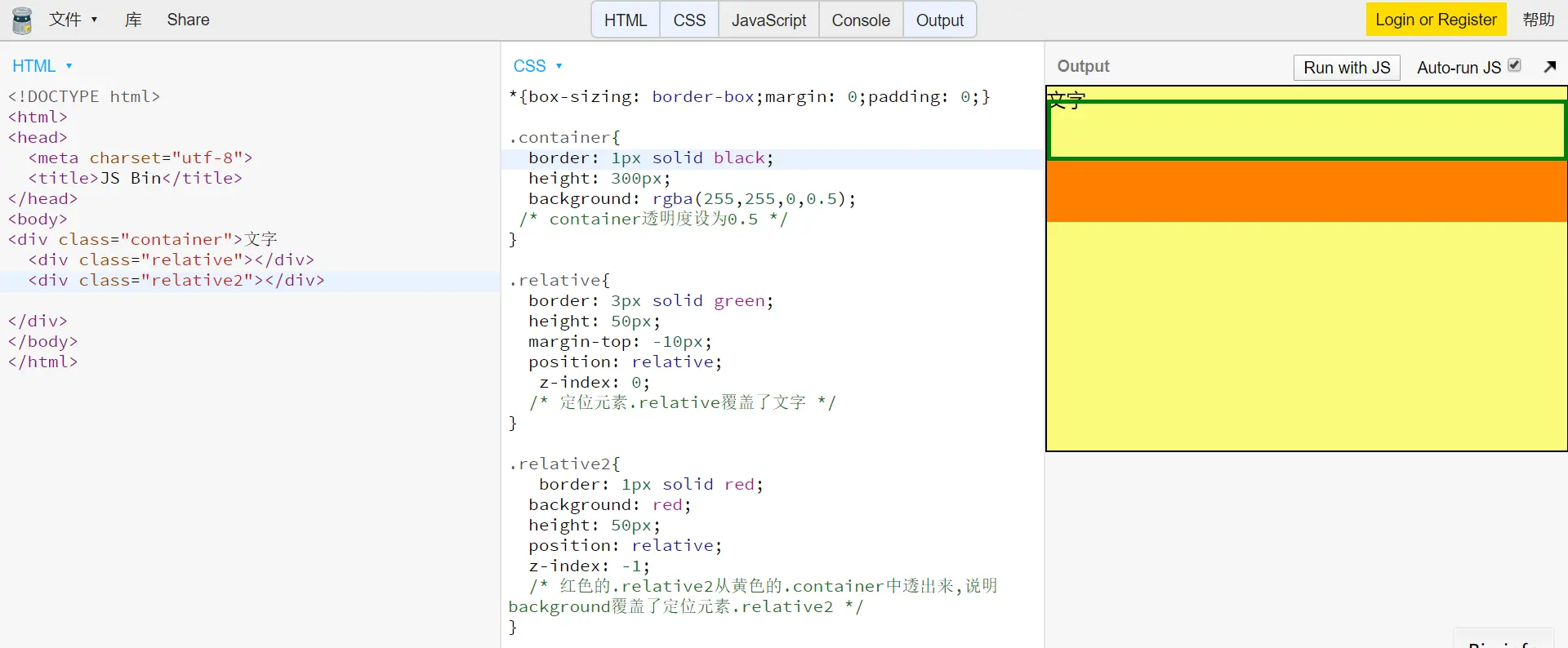Toggle the CSS panel tab
The width and height of the screenshot is (1568, 648).
pyautogui.click(x=689, y=20)
